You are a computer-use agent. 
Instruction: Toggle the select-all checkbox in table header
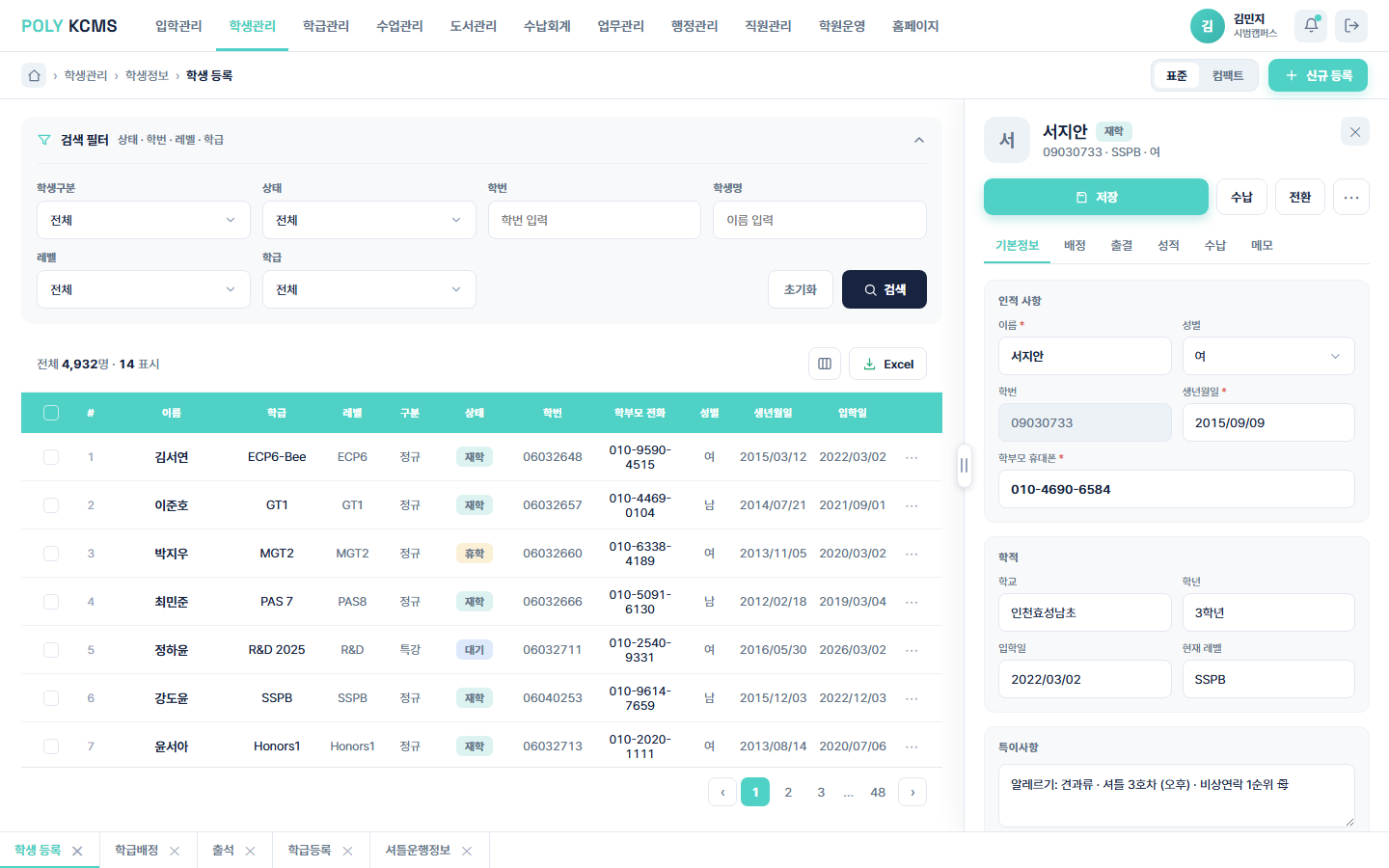point(51,413)
